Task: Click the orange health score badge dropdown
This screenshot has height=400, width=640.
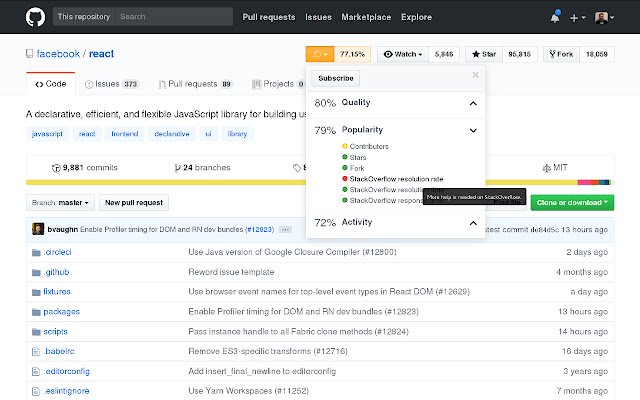Action: pyautogui.click(x=320, y=54)
